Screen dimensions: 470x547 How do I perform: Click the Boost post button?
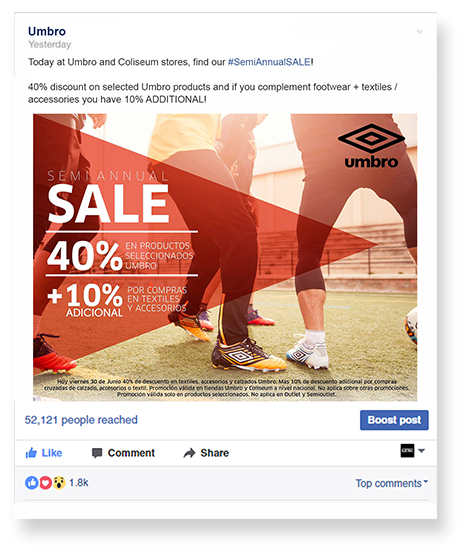pyautogui.click(x=394, y=420)
